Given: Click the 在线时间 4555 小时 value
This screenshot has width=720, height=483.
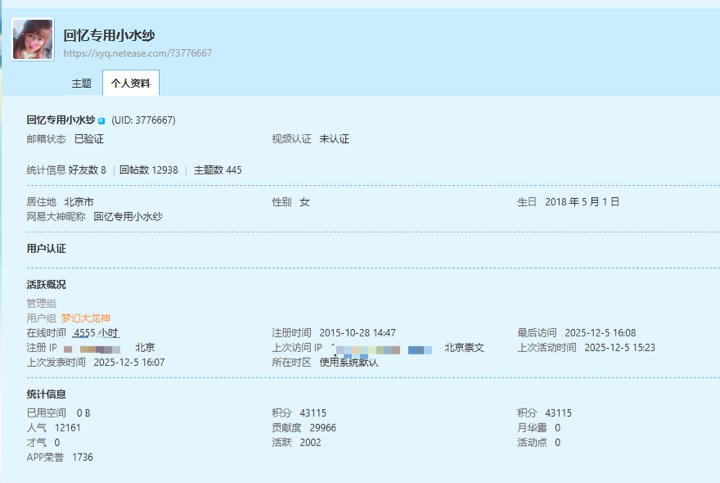Looking at the screenshot, I should pos(96,333).
